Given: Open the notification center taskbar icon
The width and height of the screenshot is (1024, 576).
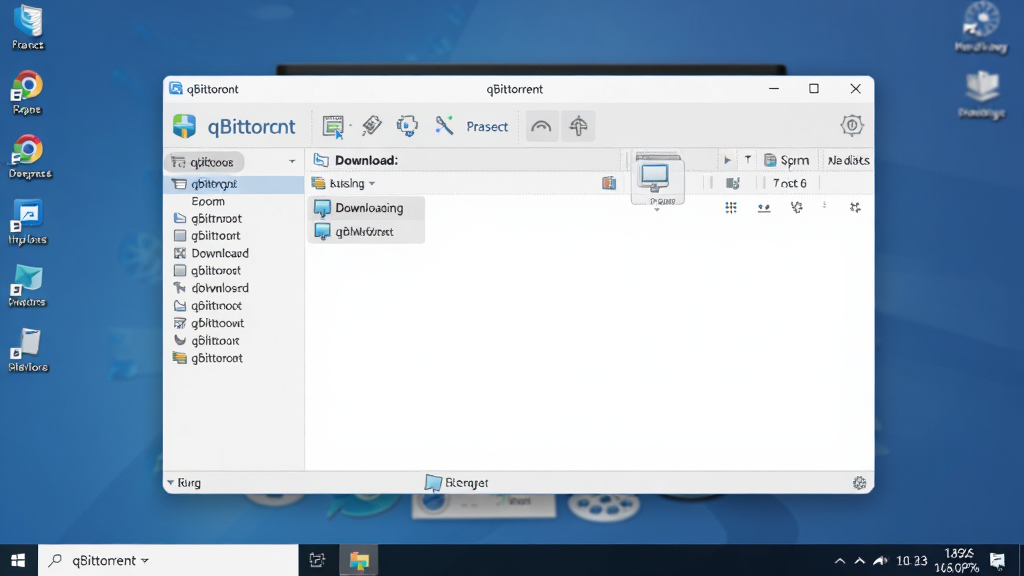Looking at the screenshot, I should (997, 560).
